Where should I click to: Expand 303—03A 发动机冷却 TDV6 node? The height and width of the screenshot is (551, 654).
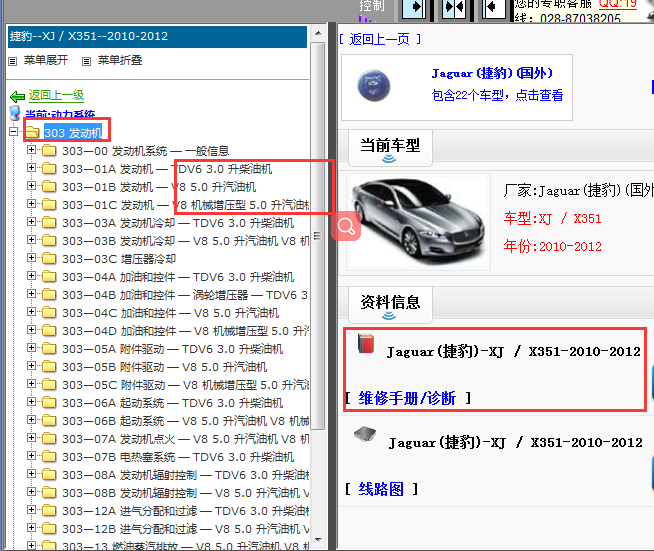[x=31, y=222]
